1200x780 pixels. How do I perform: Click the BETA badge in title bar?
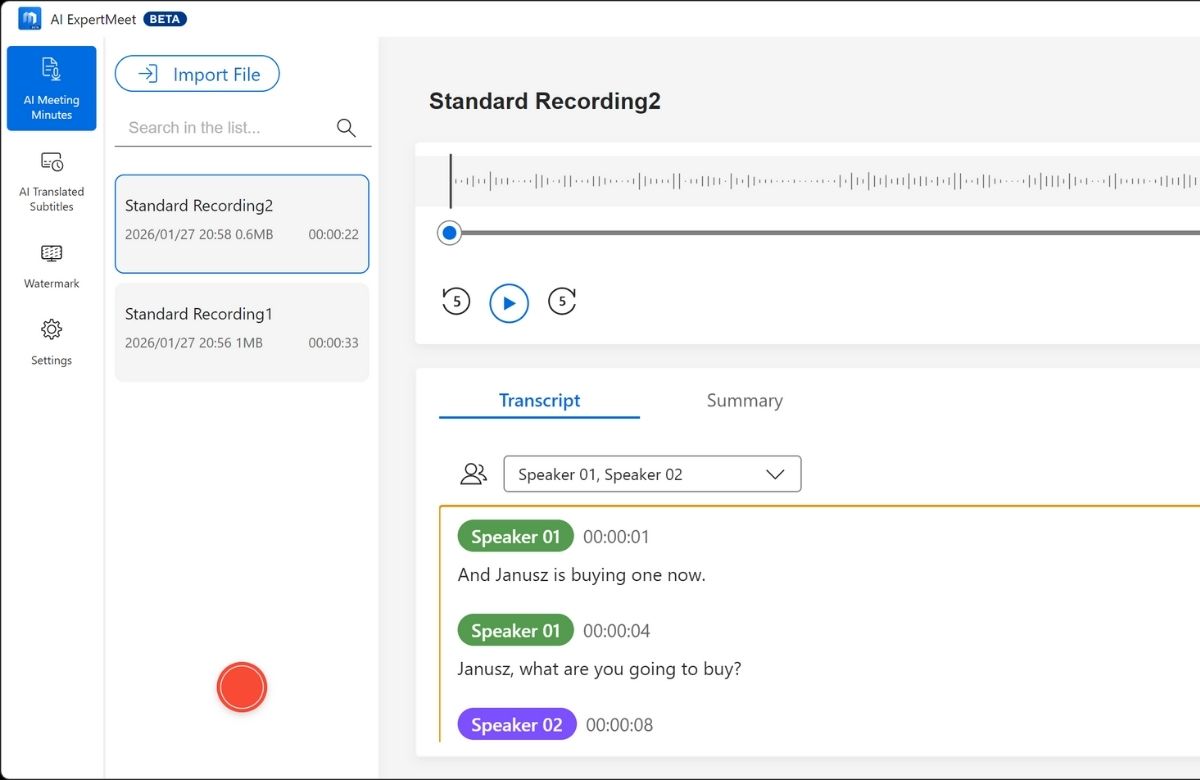[x=165, y=19]
